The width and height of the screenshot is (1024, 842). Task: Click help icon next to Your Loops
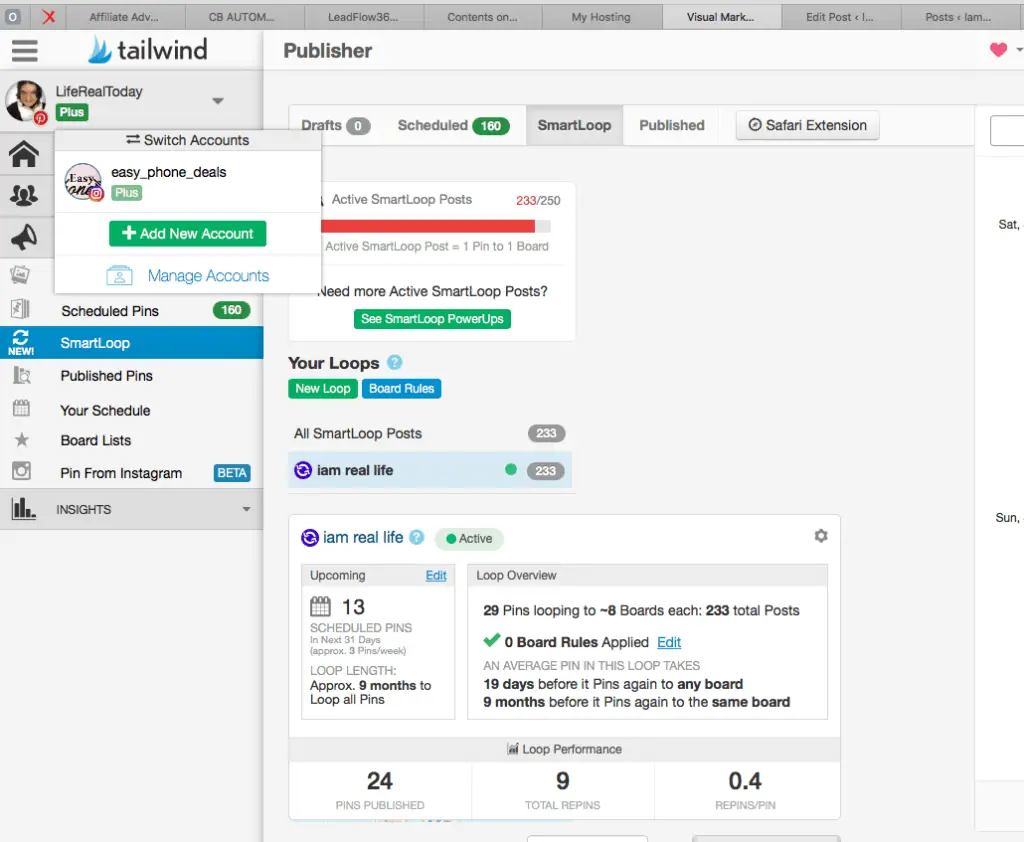coord(394,363)
